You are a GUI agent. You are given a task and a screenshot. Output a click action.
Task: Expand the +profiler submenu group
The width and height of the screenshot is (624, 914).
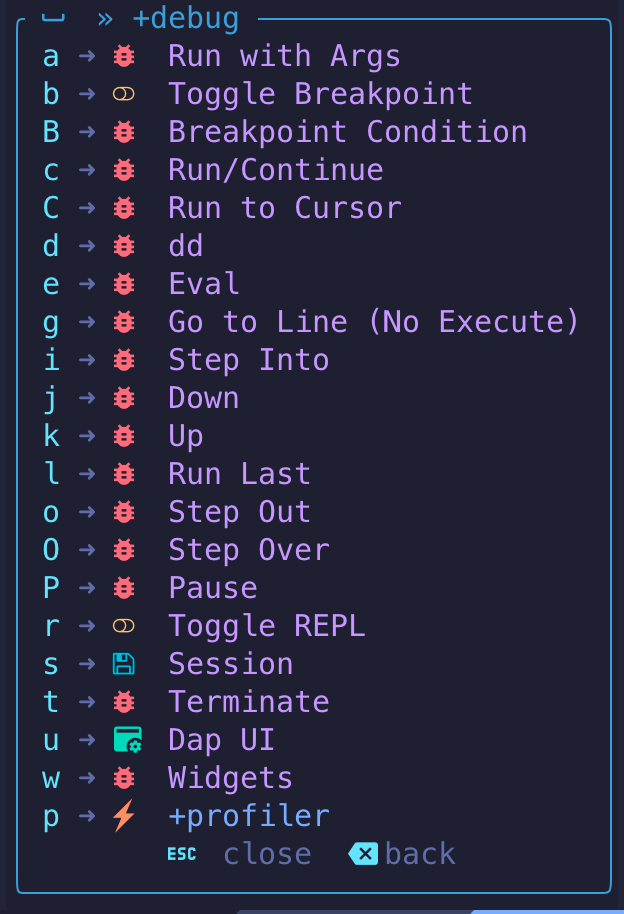(x=249, y=815)
